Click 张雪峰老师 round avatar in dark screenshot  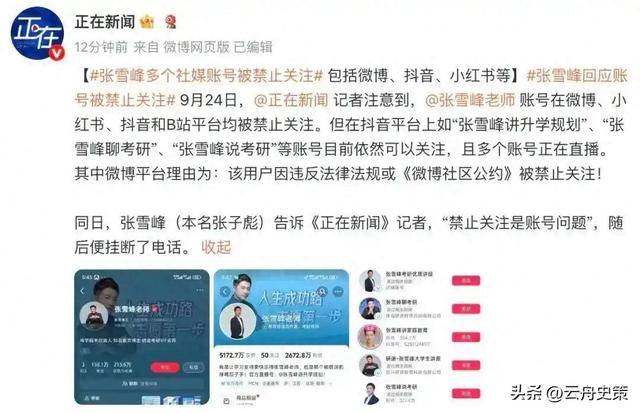click(94, 315)
